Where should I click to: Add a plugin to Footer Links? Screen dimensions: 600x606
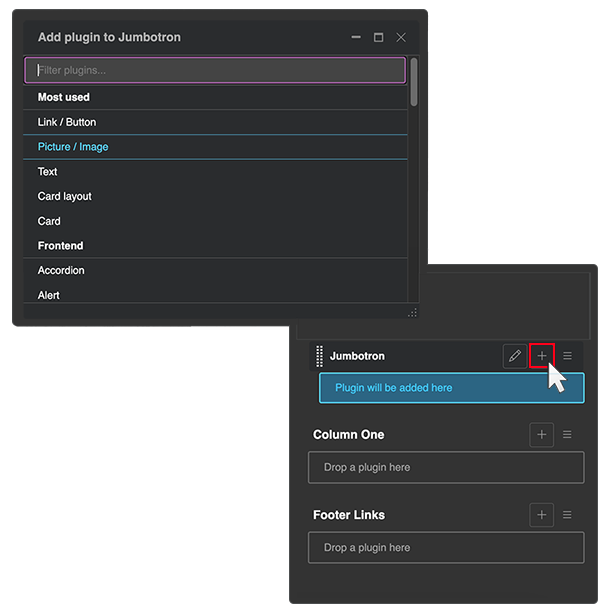pos(541,515)
